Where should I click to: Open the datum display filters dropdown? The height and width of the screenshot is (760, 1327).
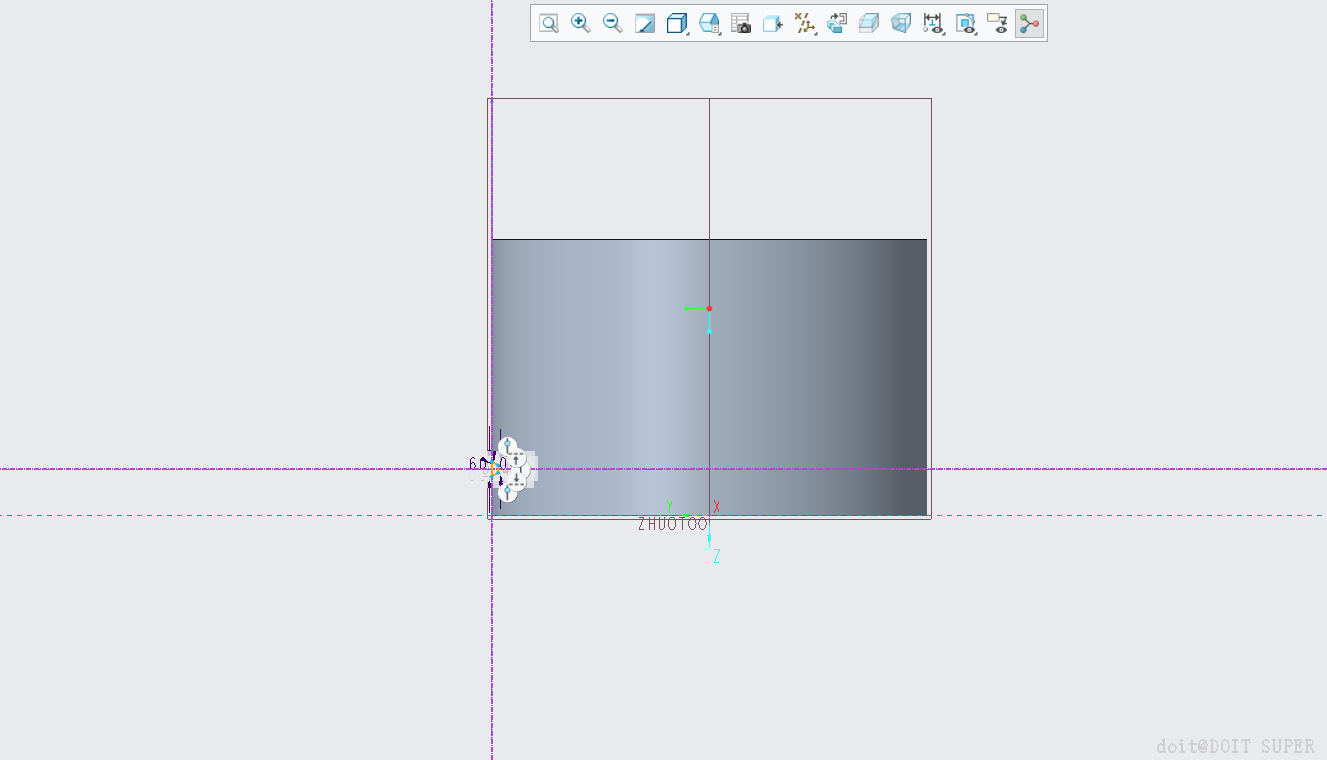[805, 23]
